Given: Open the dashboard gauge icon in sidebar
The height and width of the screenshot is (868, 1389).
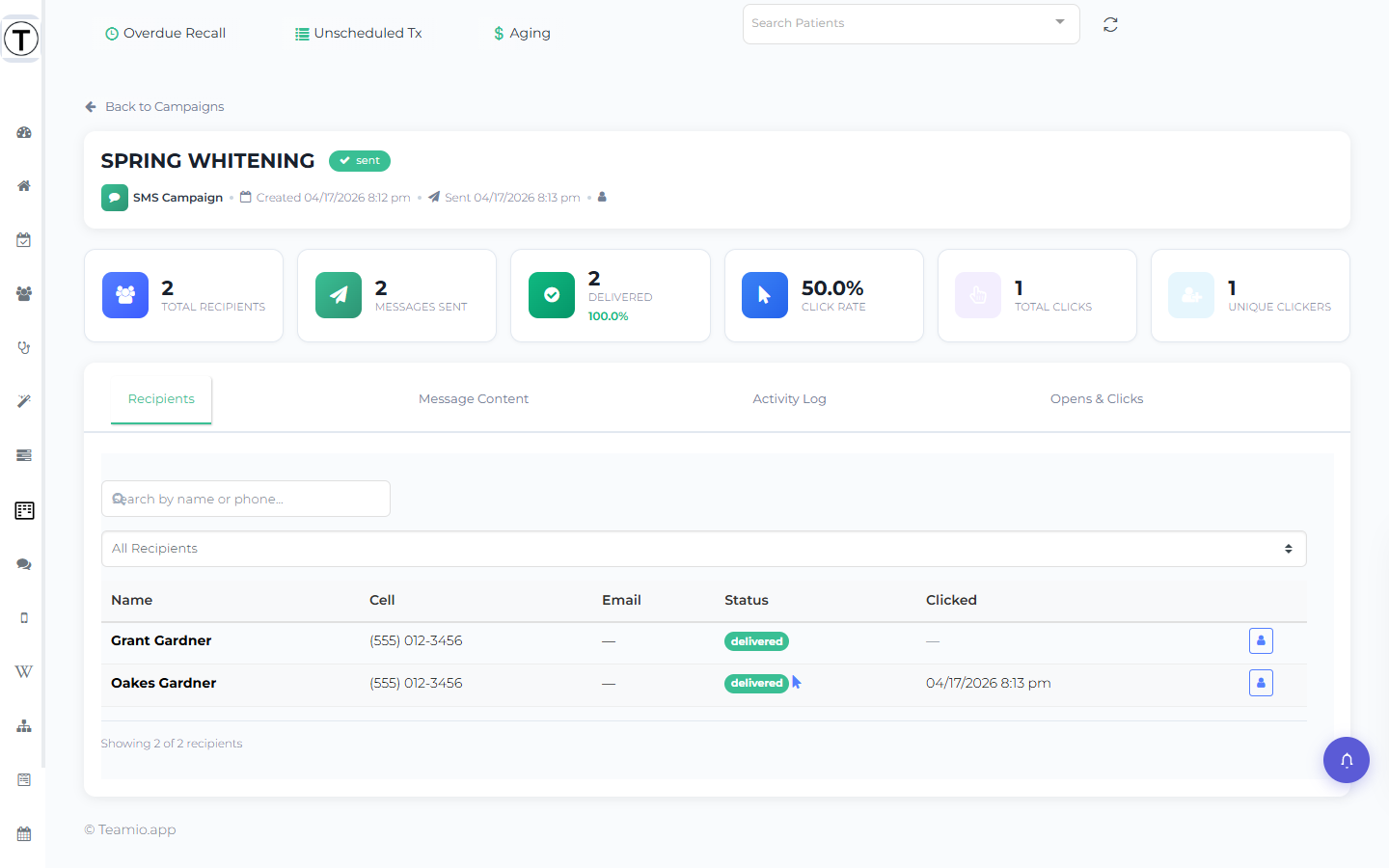Looking at the screenshot, I should click(24, 132).
